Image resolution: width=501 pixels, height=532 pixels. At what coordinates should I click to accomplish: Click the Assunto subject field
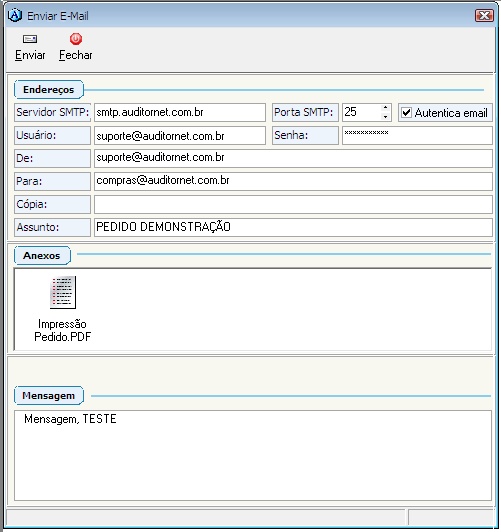click(293, 227)
